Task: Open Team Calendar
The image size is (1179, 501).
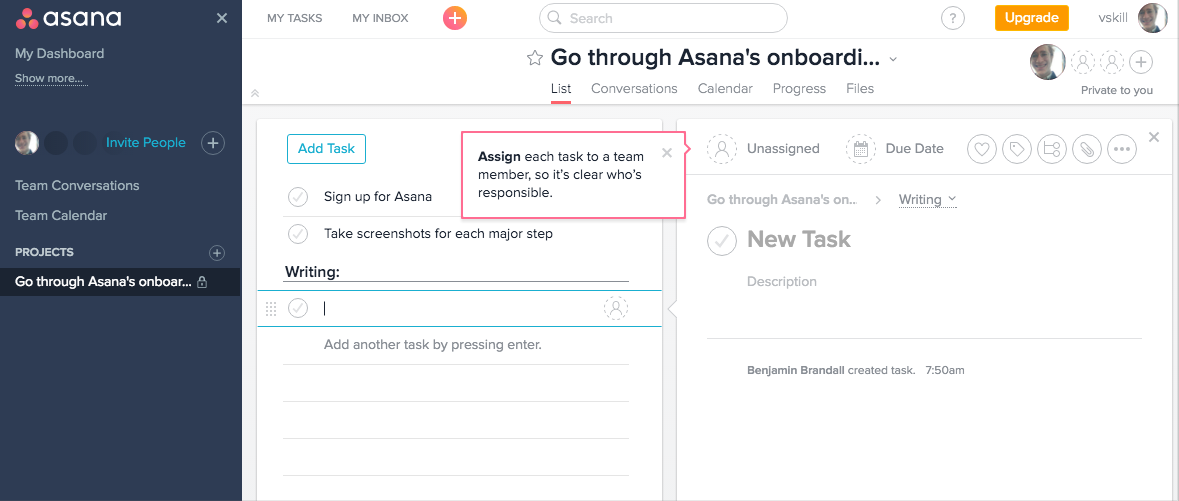Action: tap(61, 215)
